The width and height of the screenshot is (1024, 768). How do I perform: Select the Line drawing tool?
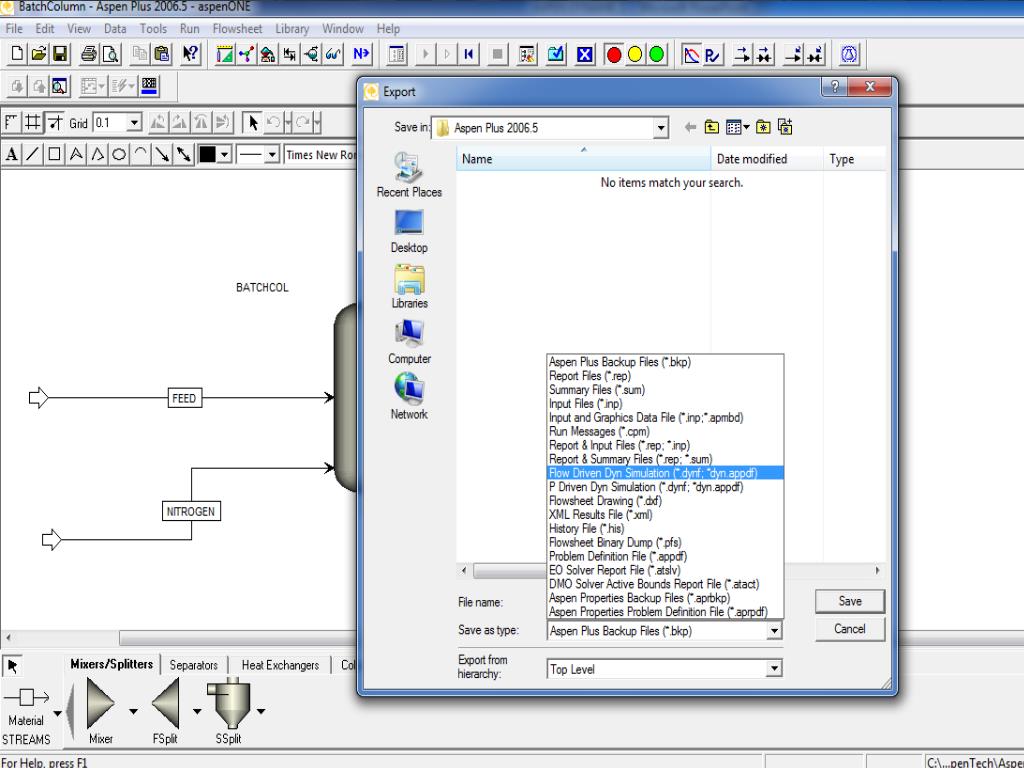tap(33, 155)
